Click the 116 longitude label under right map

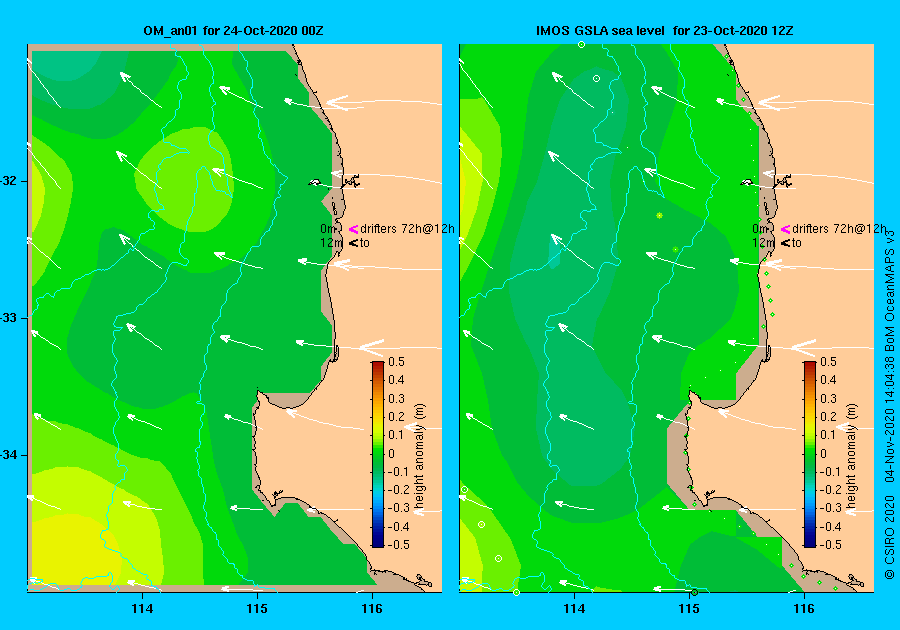[x=804, y=609]
